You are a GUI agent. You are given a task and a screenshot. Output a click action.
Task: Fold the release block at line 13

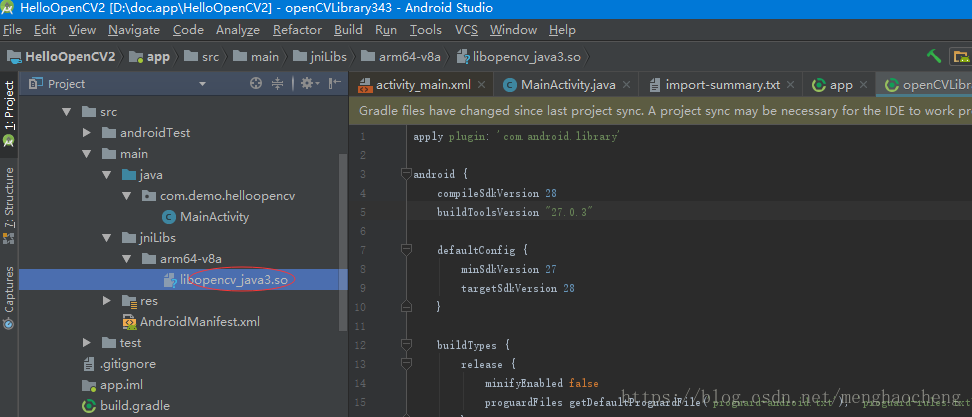407,364
